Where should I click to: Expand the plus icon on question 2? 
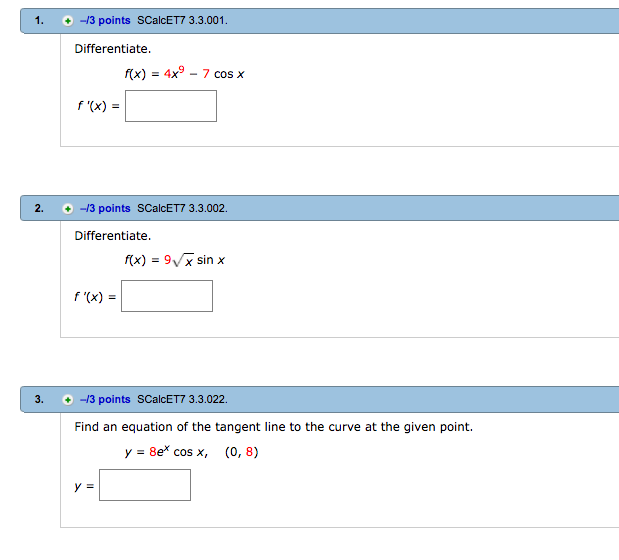coord(67,209)
